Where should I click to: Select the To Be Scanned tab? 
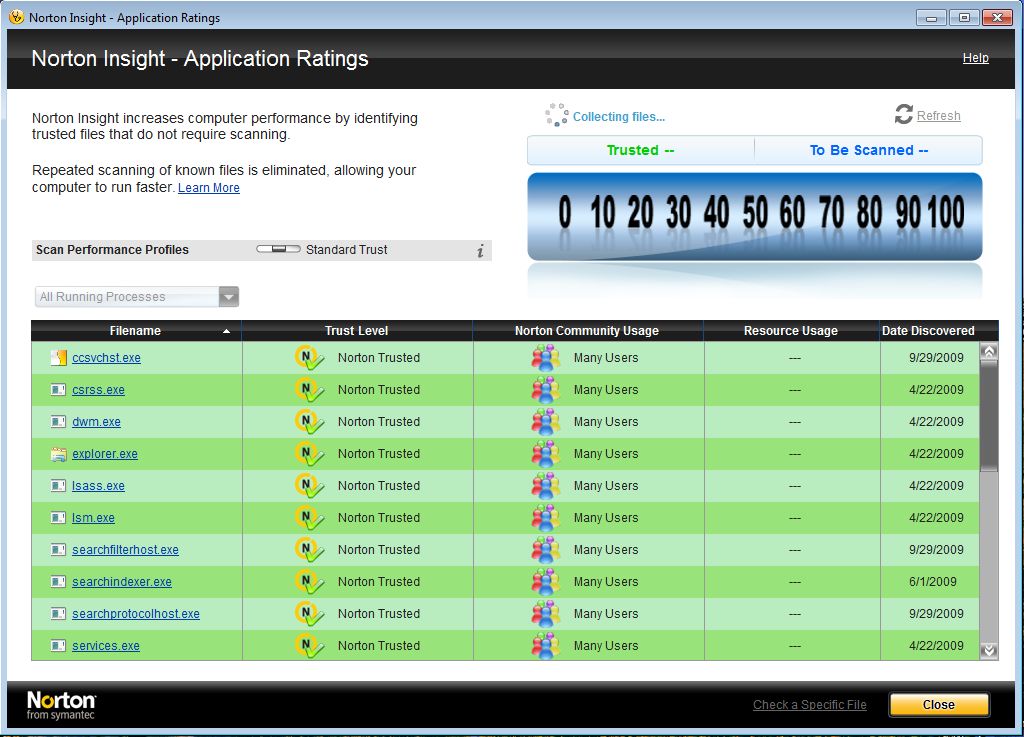869,150
